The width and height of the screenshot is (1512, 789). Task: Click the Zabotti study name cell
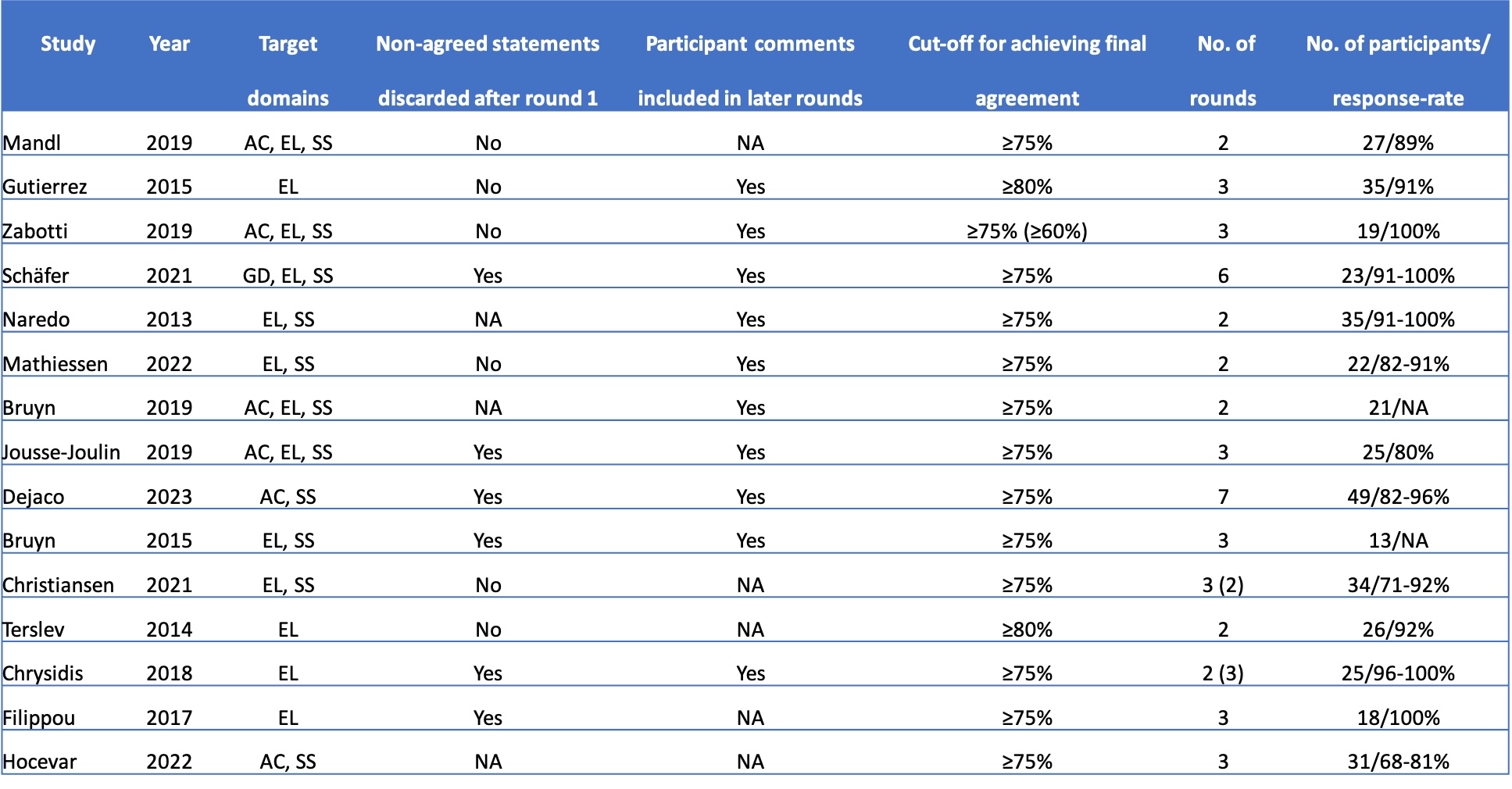pyautogui.click(x=35, y=231)
